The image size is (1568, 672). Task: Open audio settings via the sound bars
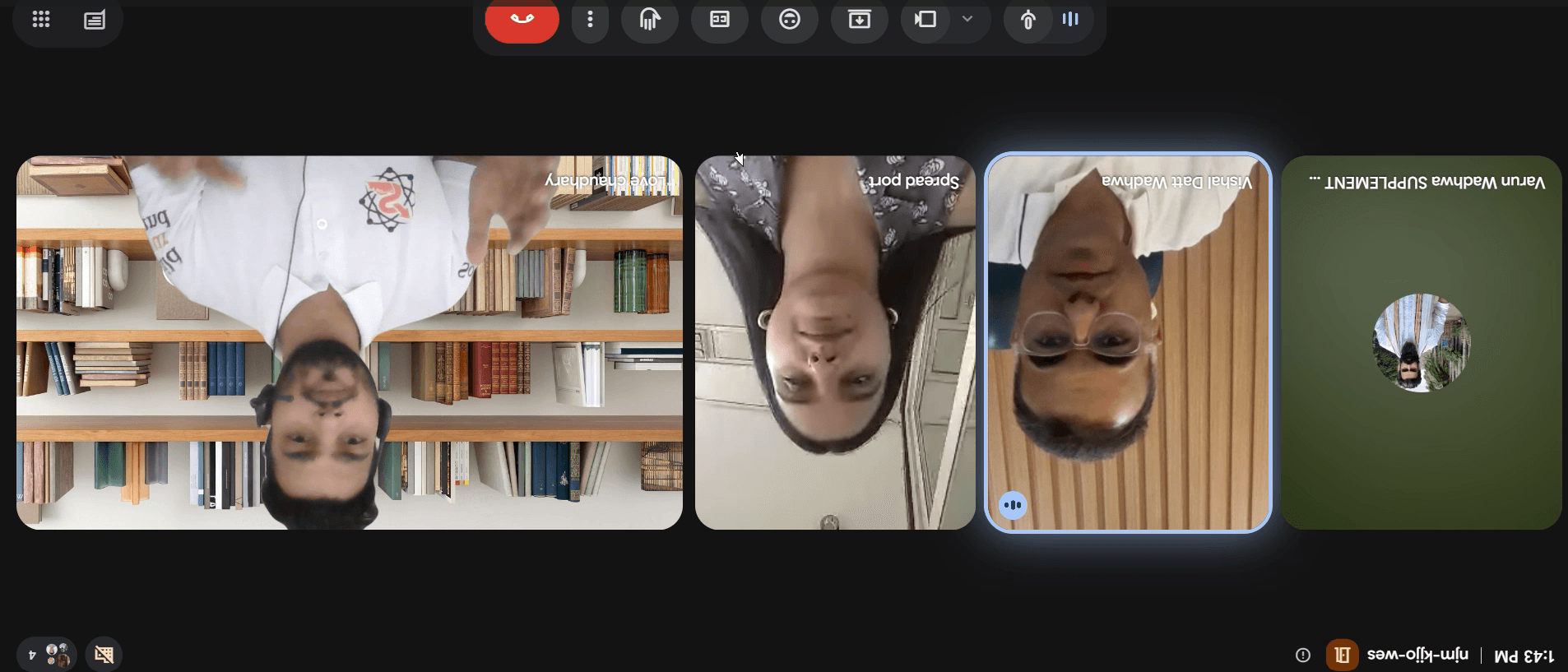tap(1071, 19)
